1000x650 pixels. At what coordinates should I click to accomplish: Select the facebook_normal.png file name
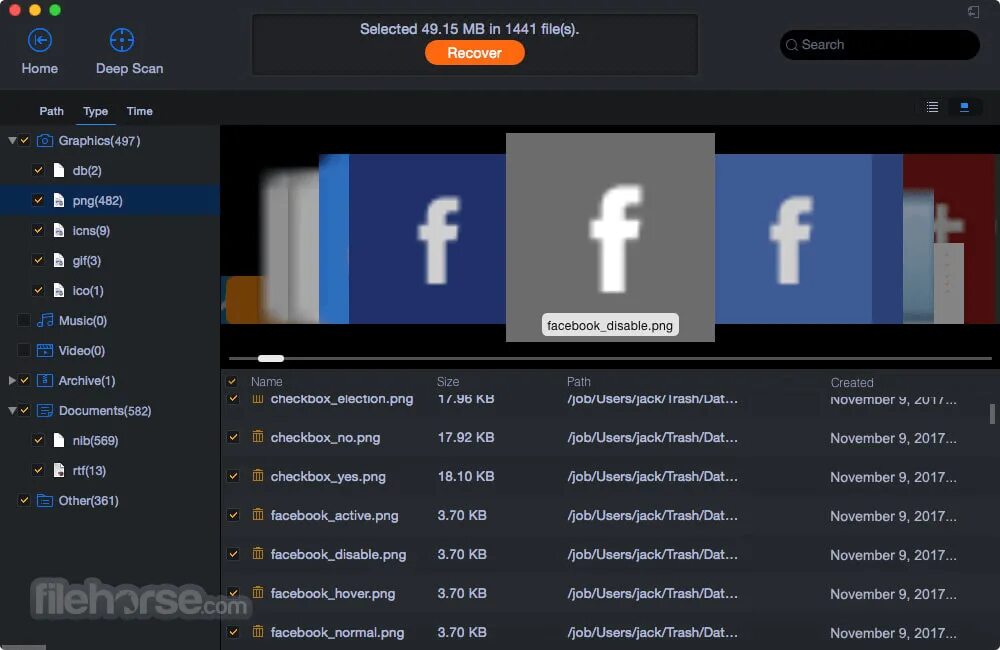coord(337,632)
